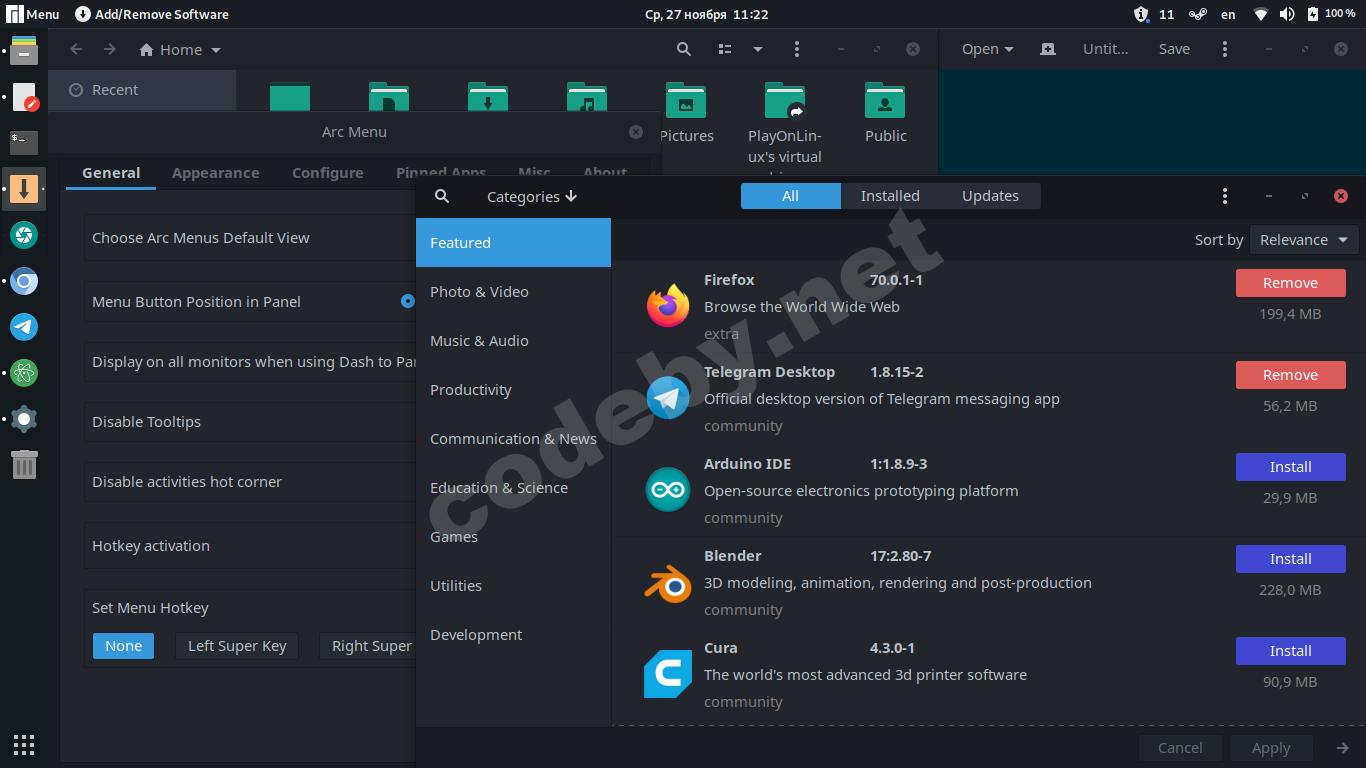1366x768 pixels.
Task: Click the Wi-Fi indicator in top bar
Action: (x=1261, y=14)
